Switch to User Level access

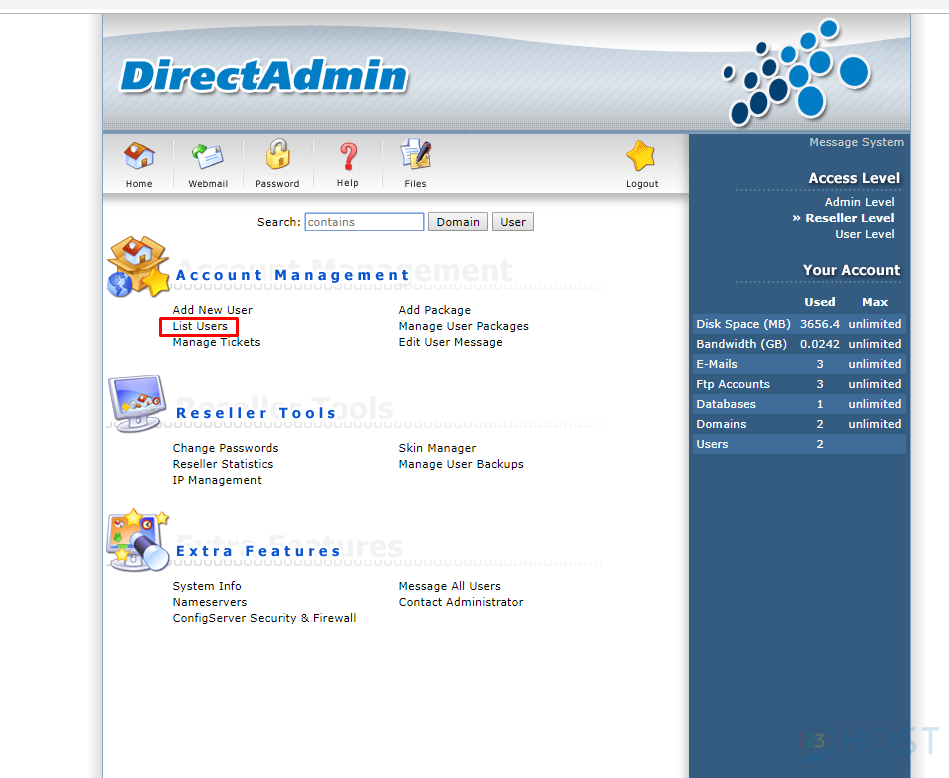[865, 234]
